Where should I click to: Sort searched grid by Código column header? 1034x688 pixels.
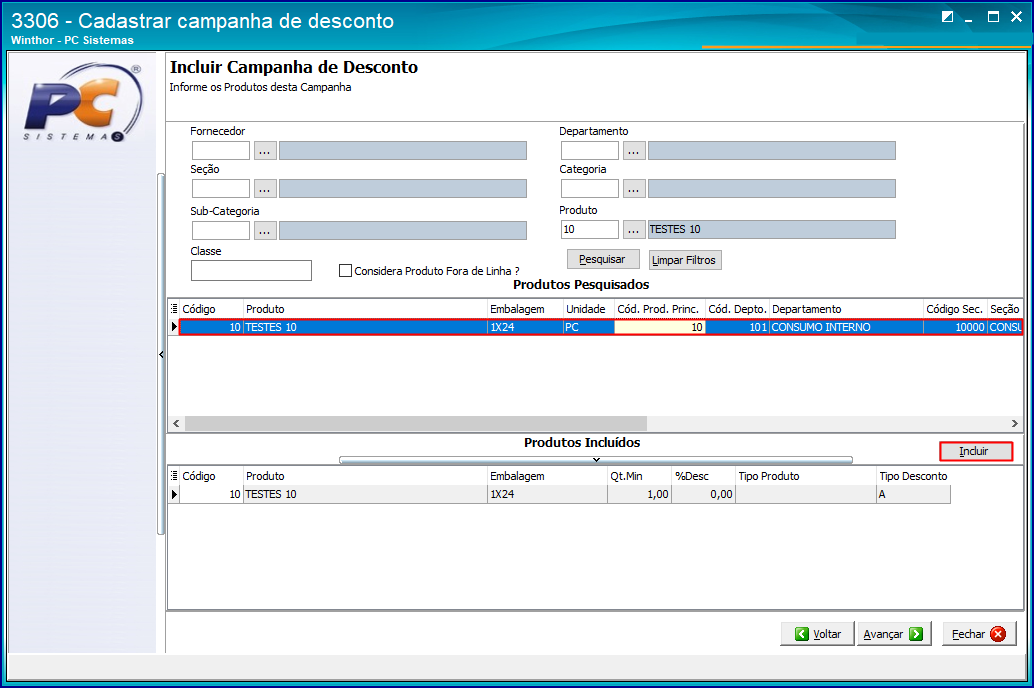211,309
